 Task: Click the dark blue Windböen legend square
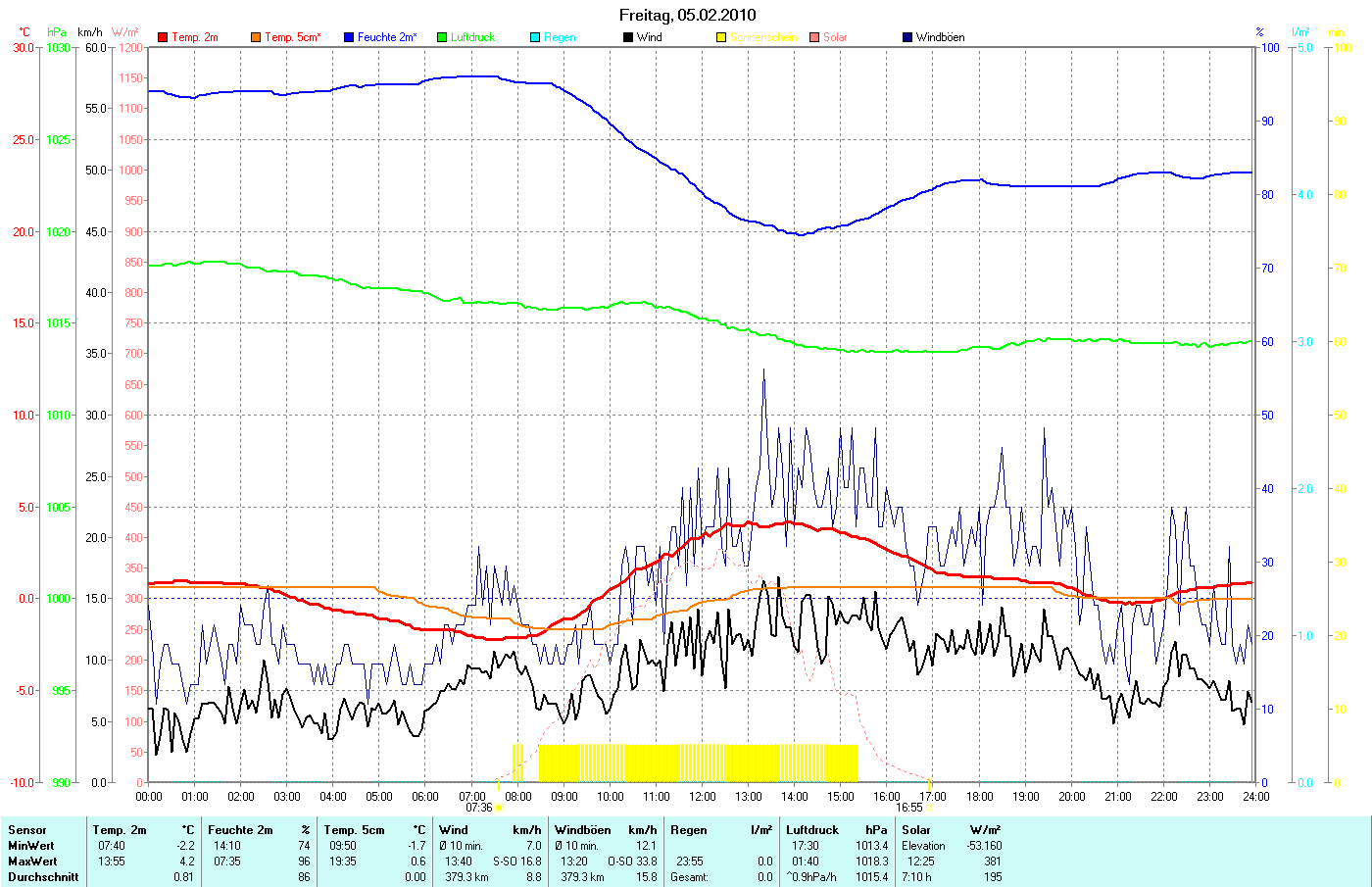pos(907,37)
